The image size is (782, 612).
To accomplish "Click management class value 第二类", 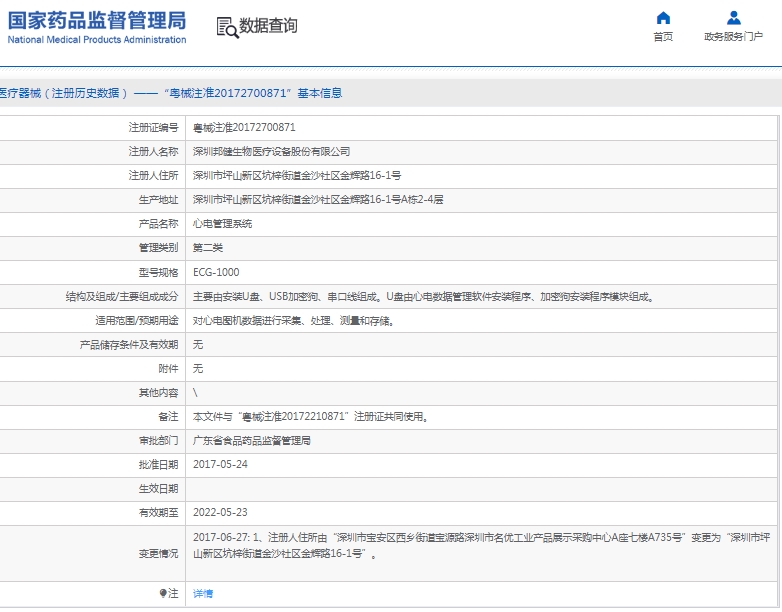I will tap(208, 248).
